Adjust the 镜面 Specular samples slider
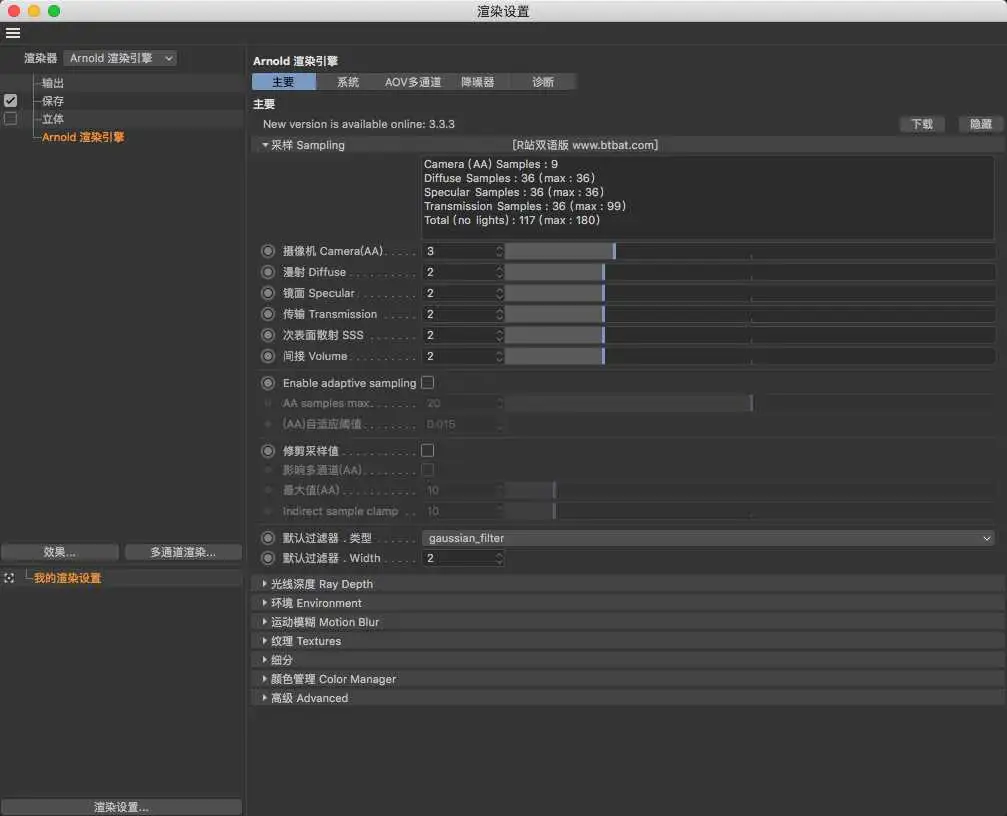Viewport: 1007px width, 816px height. (x=749, y=293)
